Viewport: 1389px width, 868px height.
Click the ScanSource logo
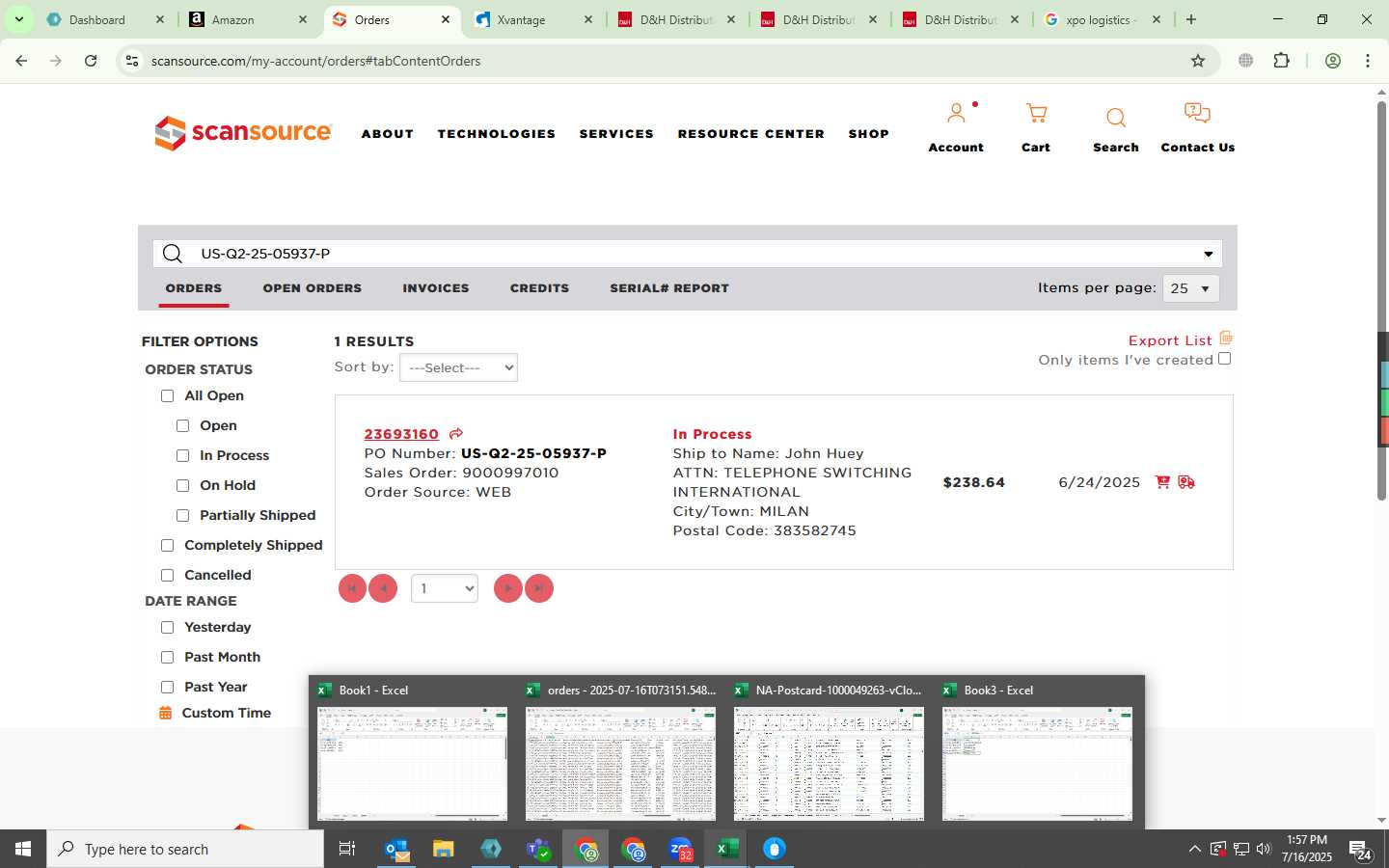243,133
